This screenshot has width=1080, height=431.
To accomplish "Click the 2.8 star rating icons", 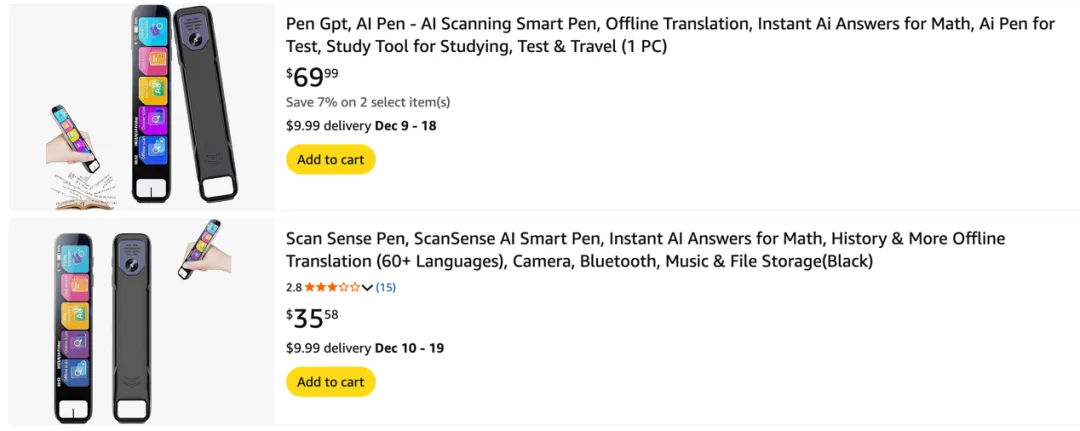I will (332, 287).
